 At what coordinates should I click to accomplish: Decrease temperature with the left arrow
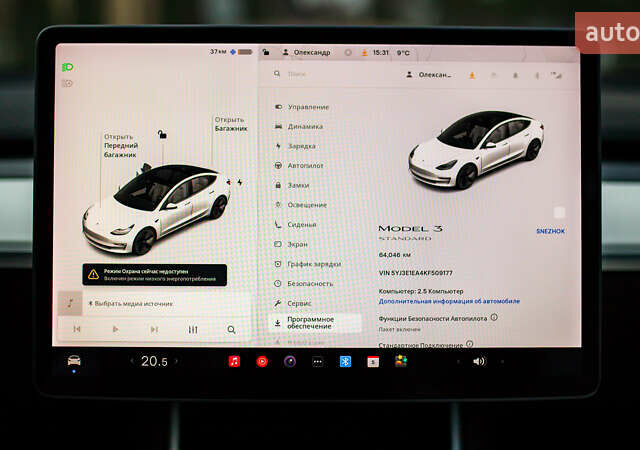[131, 361]
